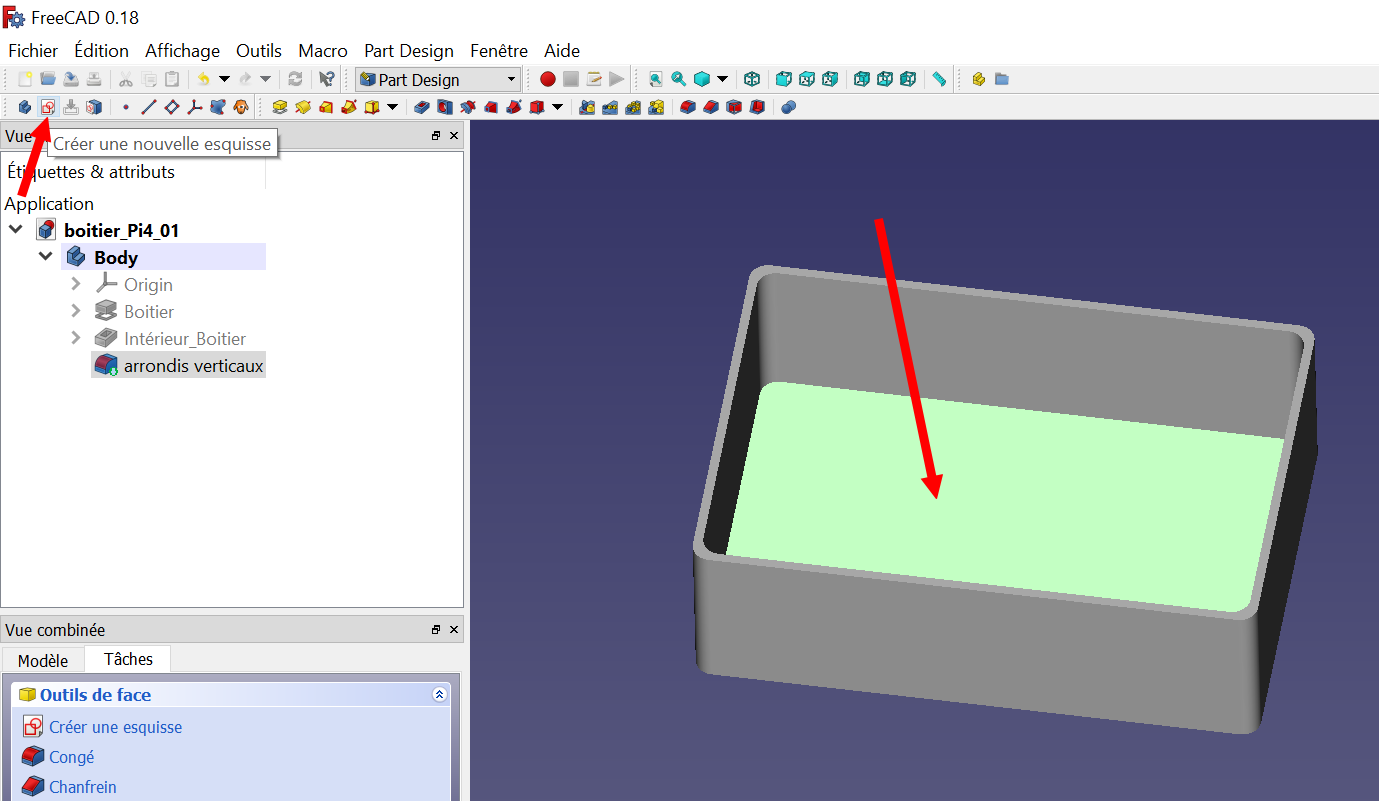Select the Groove tool
Image resolution: width=1379 pixels, height=801 pixels.
click(467, 107)
